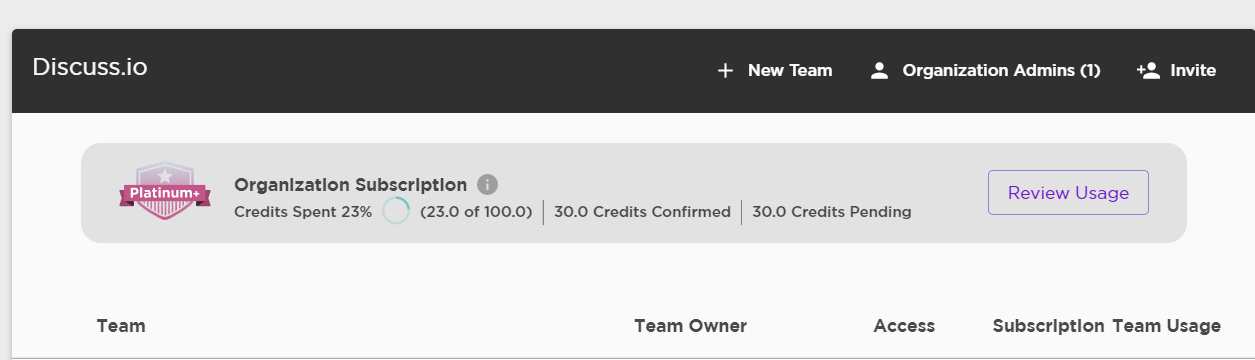Sort by the Team Owner column header
Viewport: 1255px width, 360px height.
click(x=690, y=326)
